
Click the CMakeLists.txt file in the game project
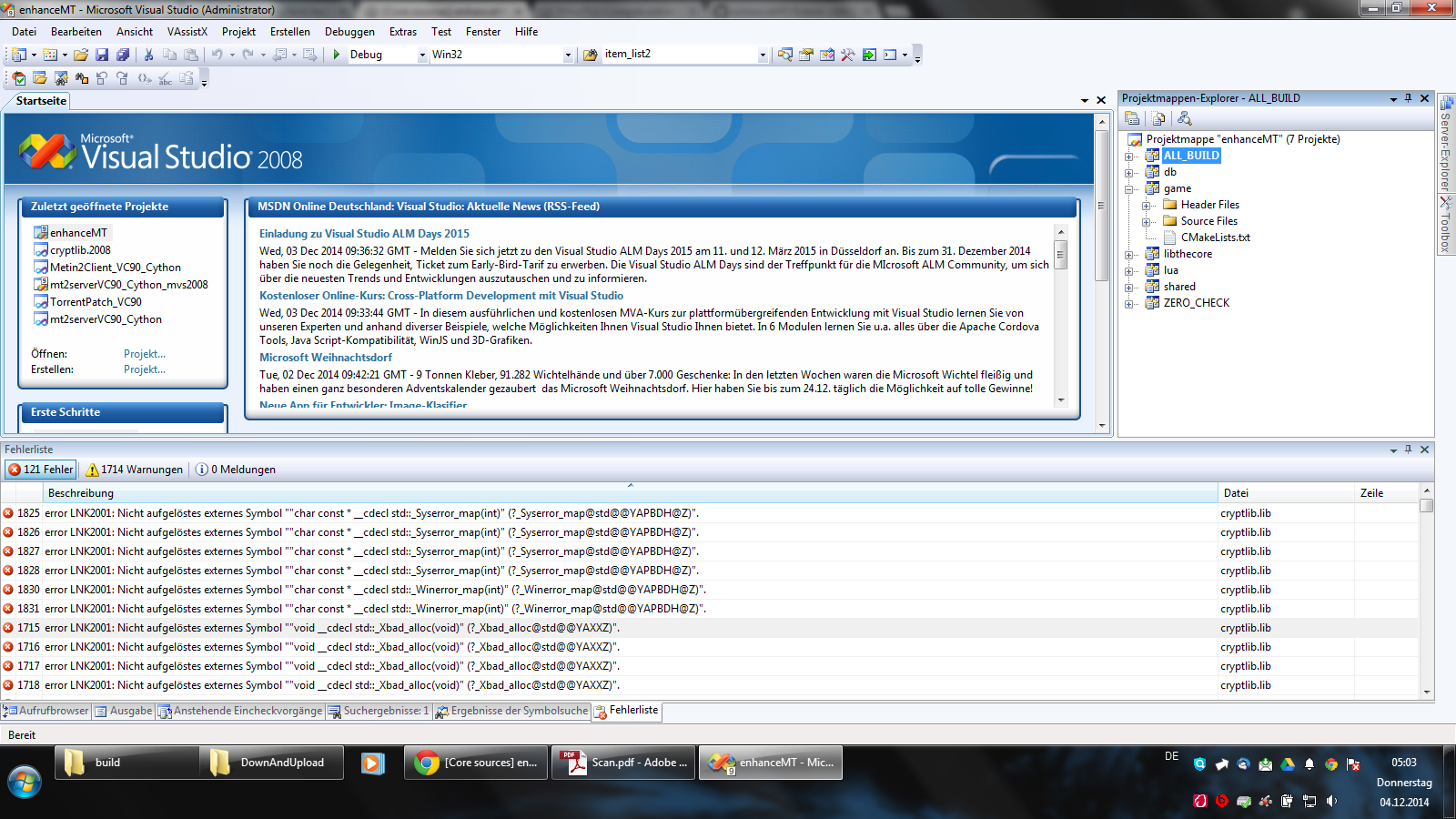point(1215,238)
